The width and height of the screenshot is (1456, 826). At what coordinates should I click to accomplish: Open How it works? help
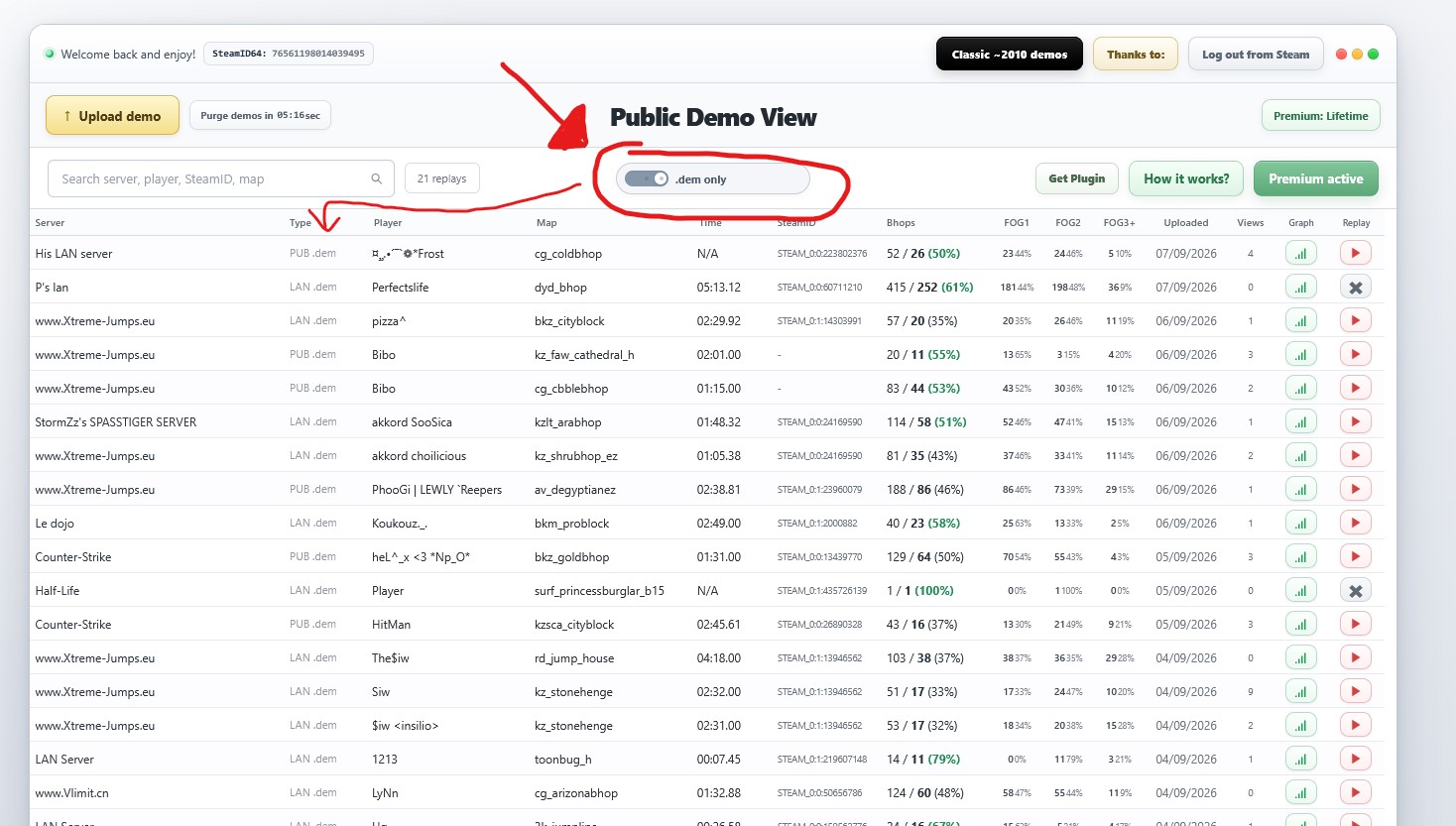point(1186,179)
